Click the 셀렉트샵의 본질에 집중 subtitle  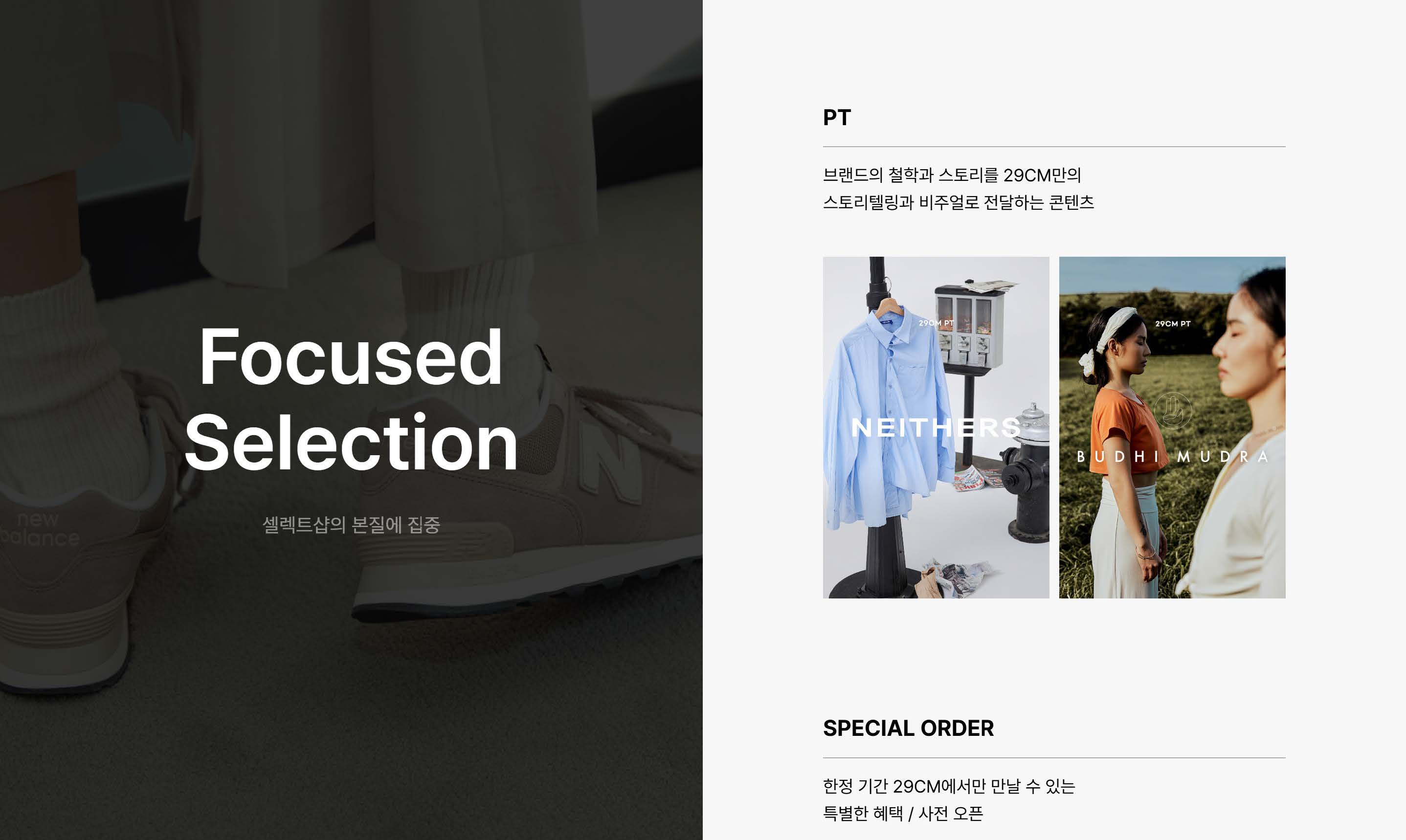point(351,525)
